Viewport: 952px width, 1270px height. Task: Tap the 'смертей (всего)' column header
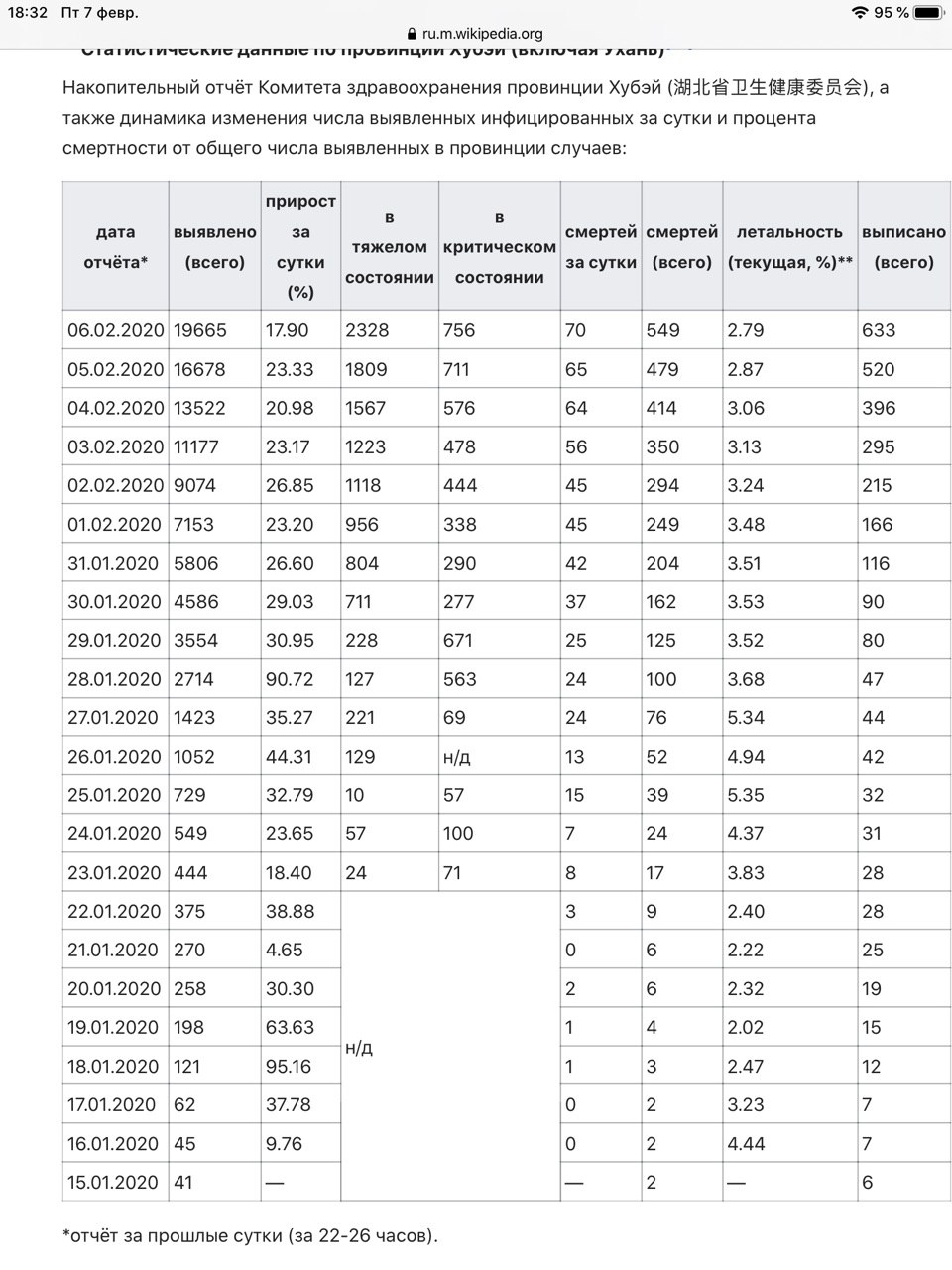pyautogui.click(x=682, y=247)
